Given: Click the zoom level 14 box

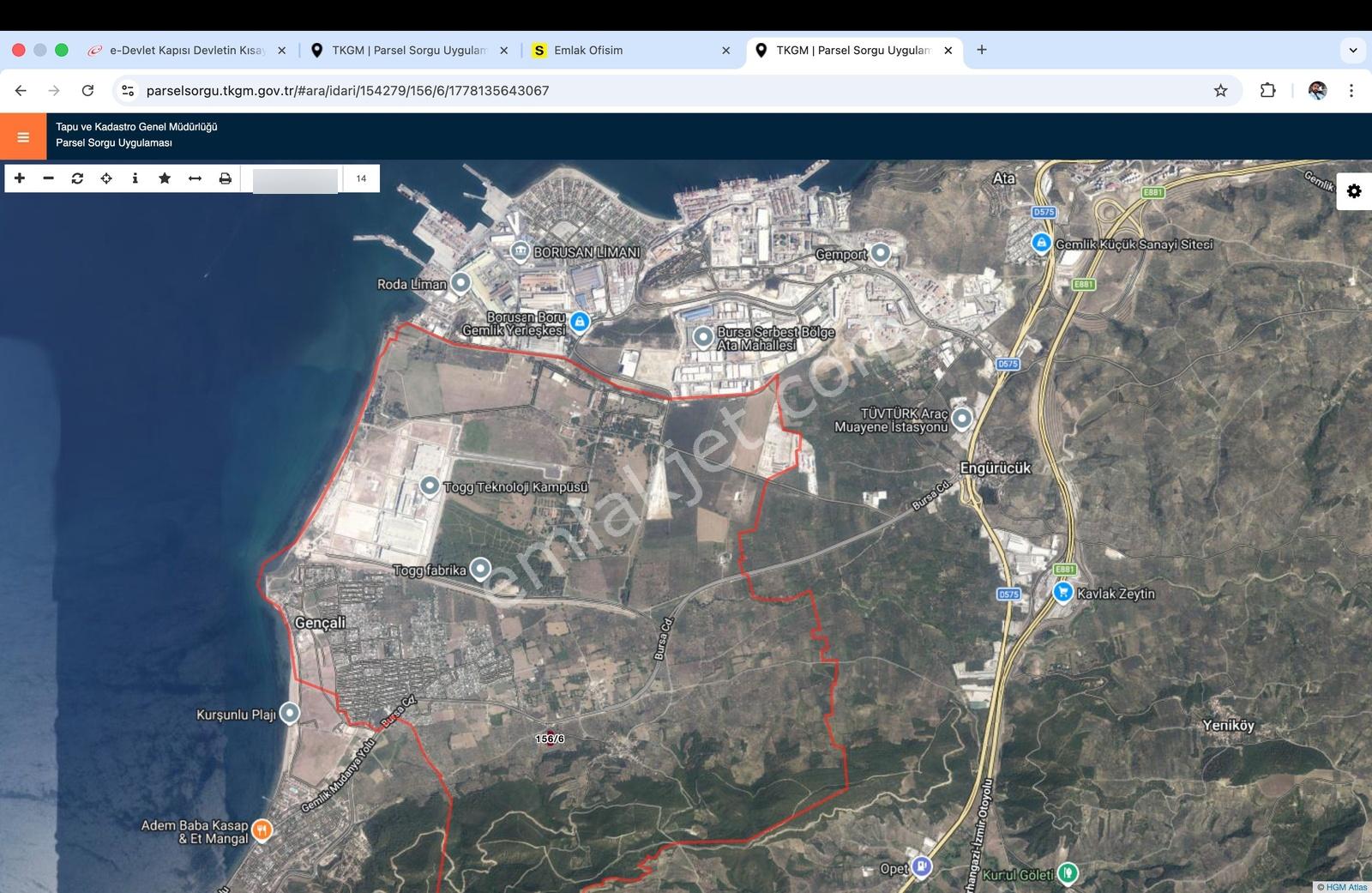Looking at the screenshot, I should click(361, 178).
